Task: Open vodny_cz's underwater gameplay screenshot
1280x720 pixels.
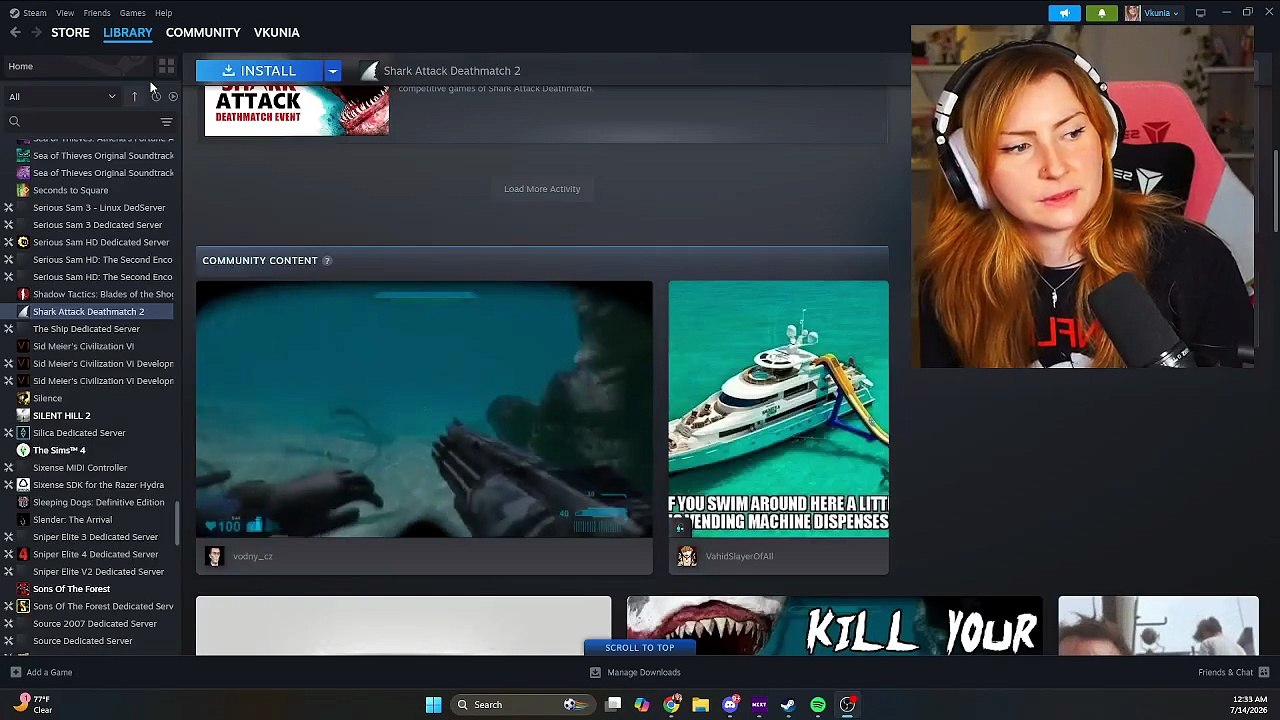Action: pos(424,409)
